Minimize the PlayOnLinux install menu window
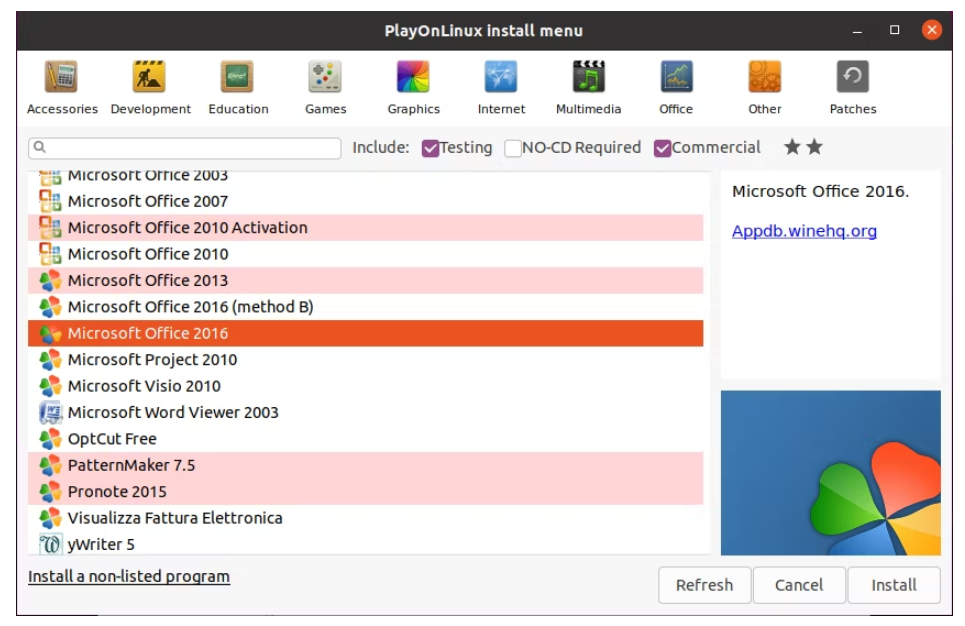This screenshot has height=626, width=965. [857, 30]
